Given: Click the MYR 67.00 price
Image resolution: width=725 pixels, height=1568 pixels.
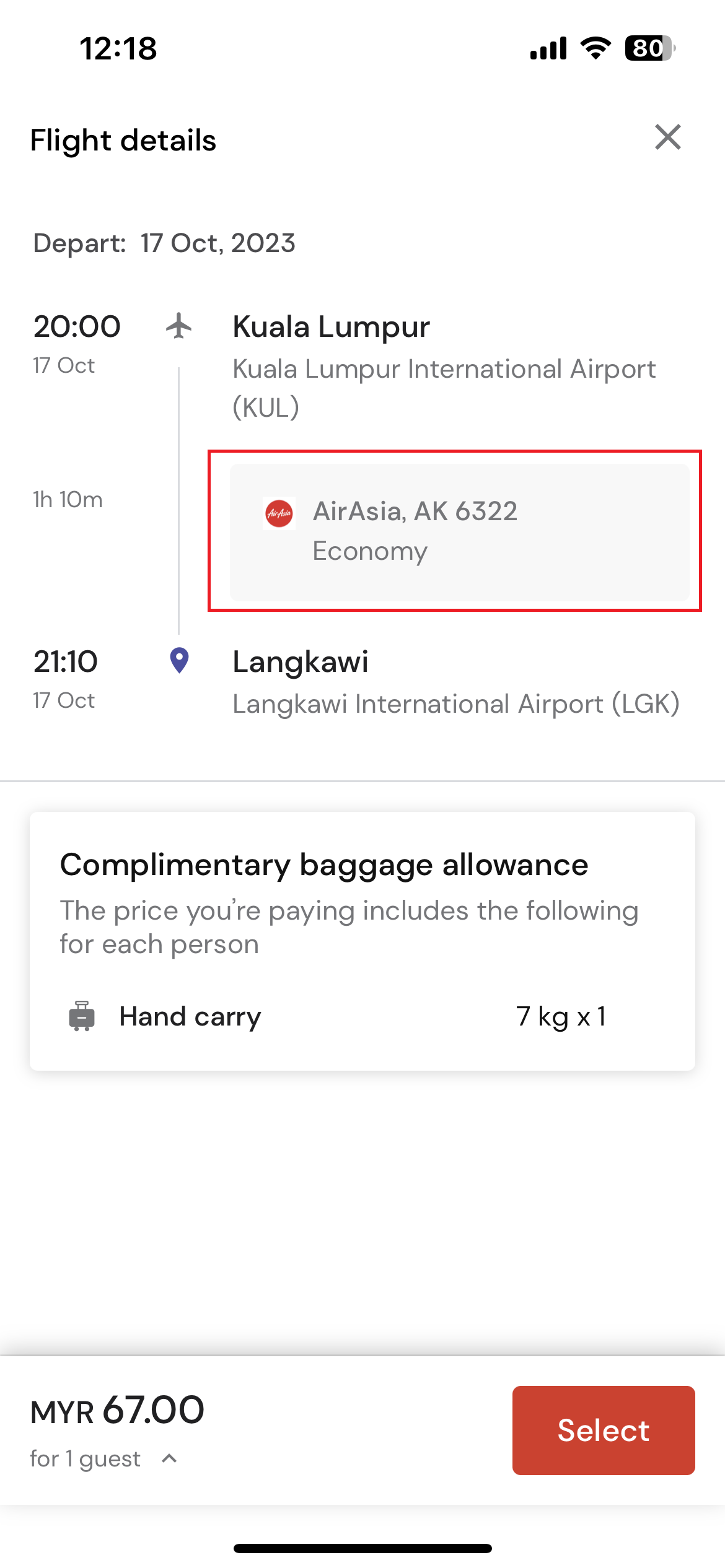Looking at the screenshot, I should (117, 1411).
